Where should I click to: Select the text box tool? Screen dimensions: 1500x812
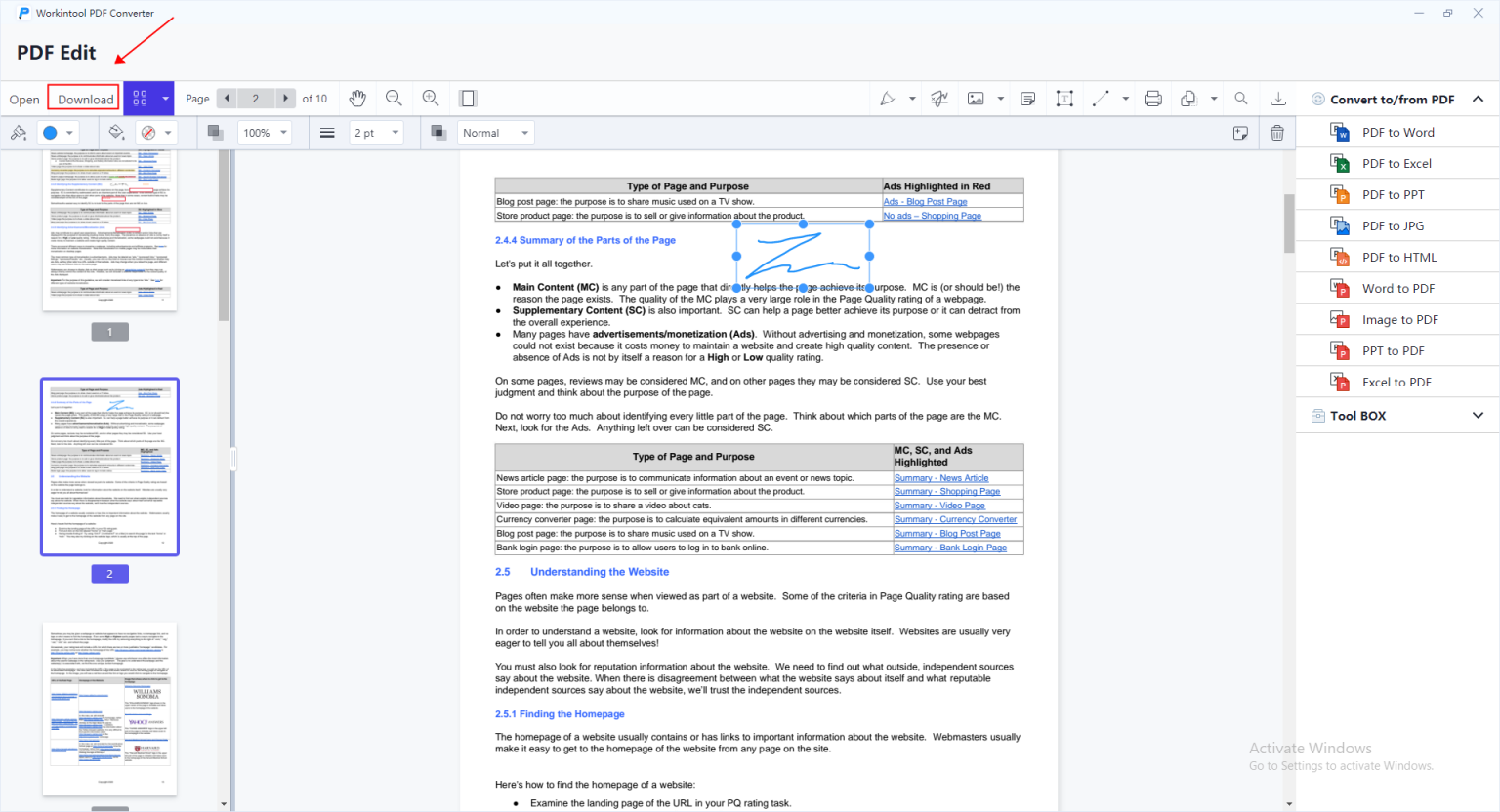coord(1064,98)
